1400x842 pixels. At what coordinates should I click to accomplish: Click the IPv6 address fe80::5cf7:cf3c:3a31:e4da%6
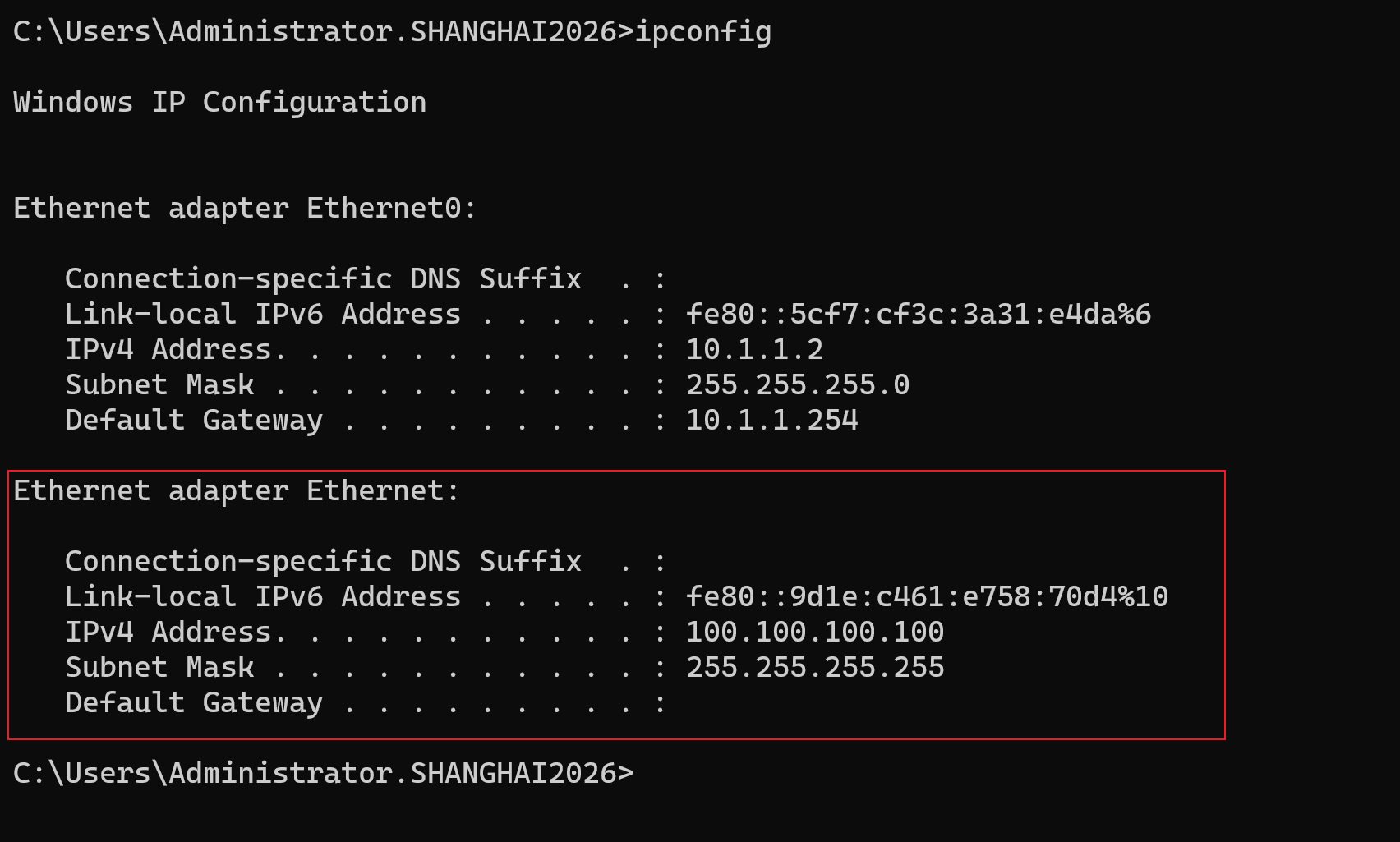tap(919, 314)
